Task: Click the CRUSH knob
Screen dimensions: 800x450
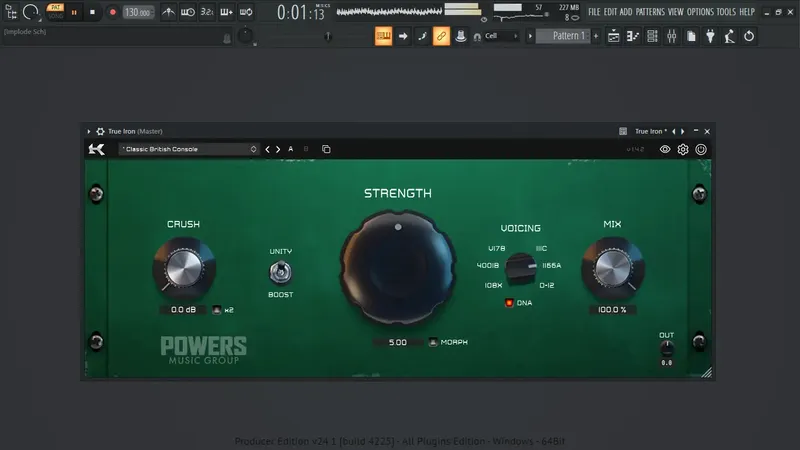Action: tap(184, 269)
